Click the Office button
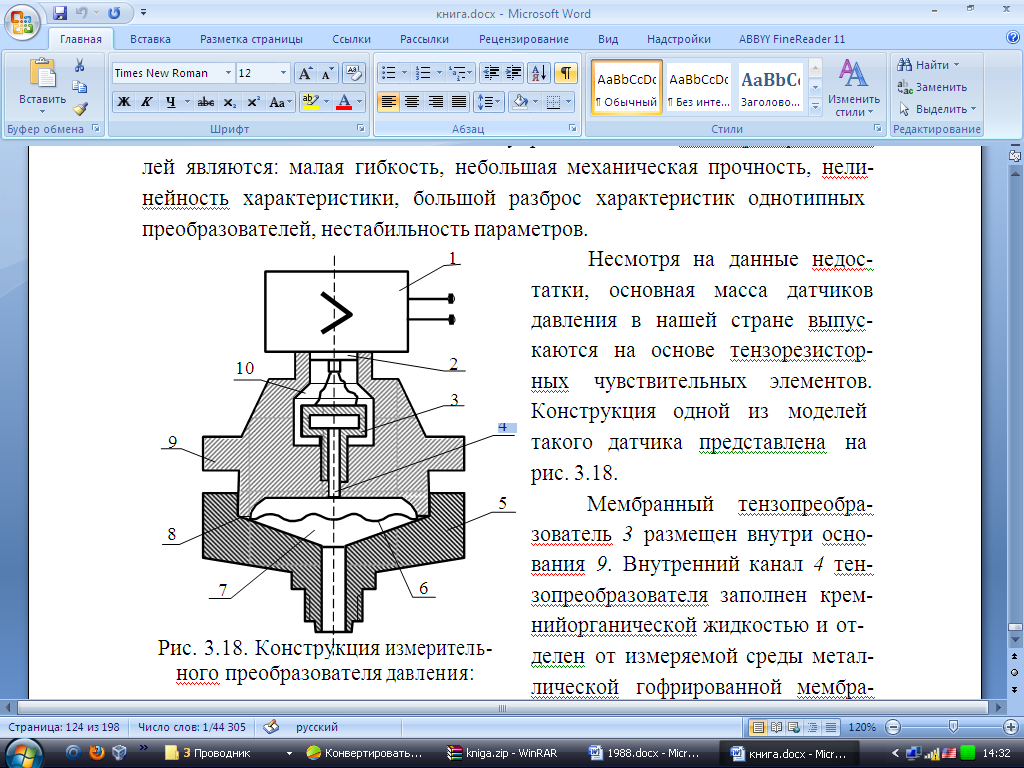The image size is (1024, 768). 22,22
